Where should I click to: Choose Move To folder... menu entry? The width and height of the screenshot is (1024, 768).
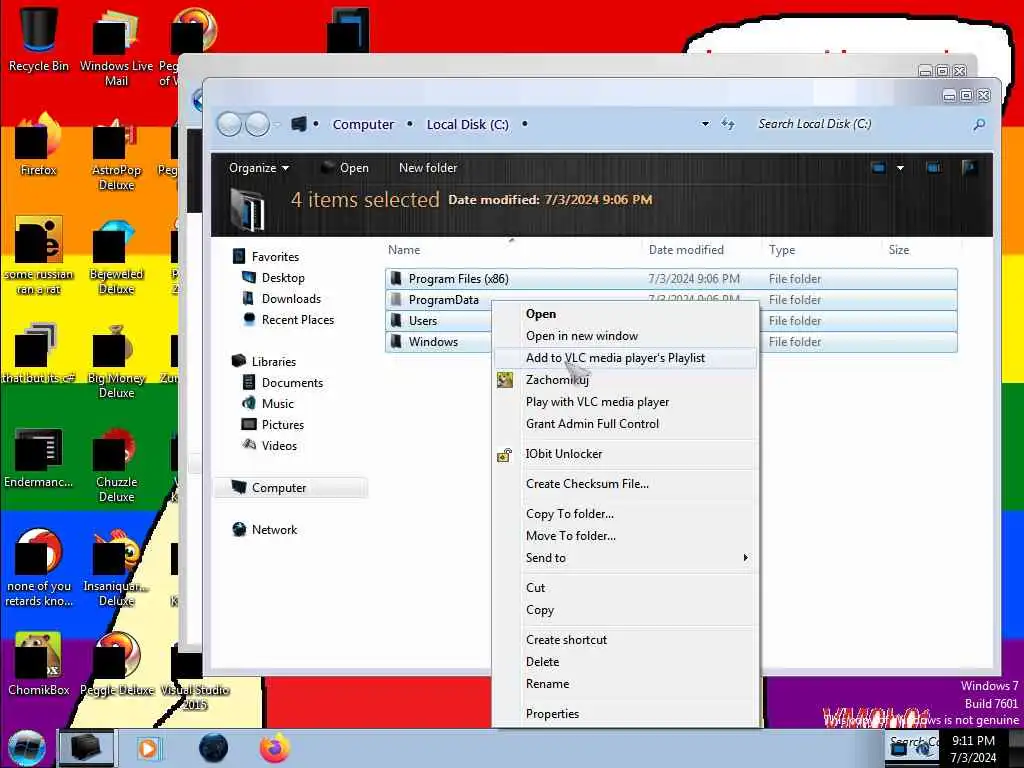pos(626,536)
